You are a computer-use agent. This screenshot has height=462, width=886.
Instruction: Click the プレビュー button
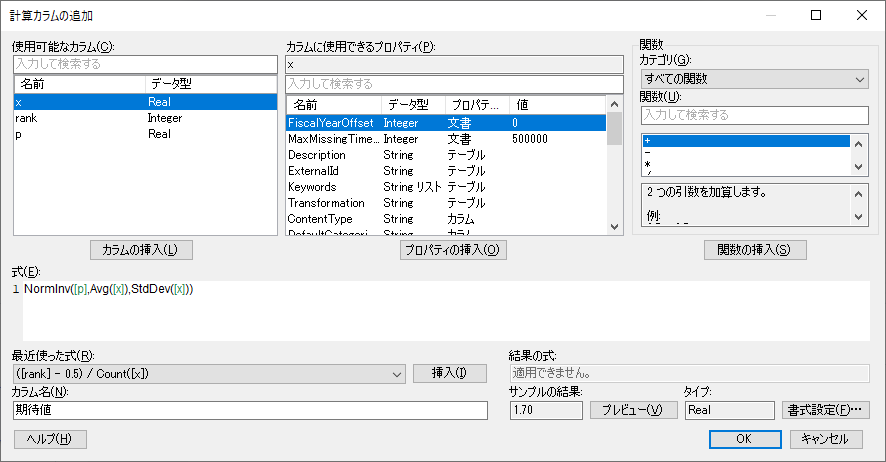tap(633, 410)
